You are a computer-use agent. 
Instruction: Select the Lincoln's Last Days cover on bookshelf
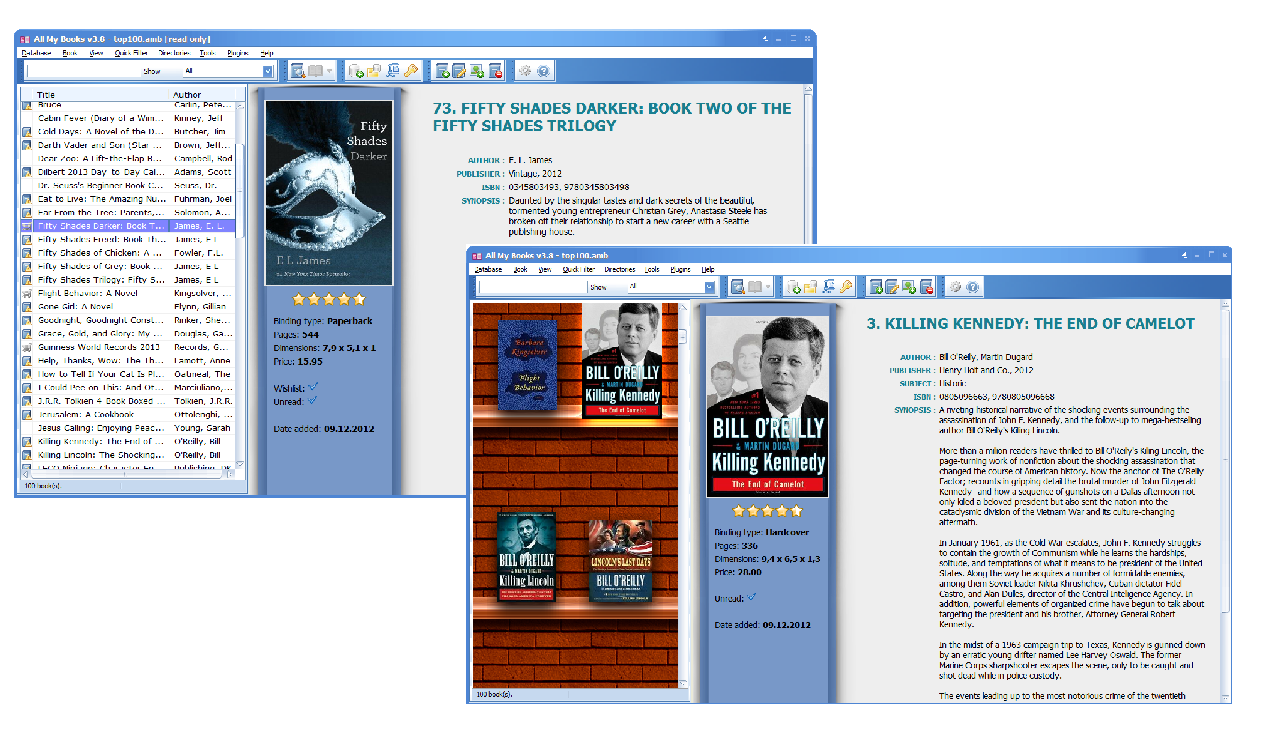coord(620,559)
